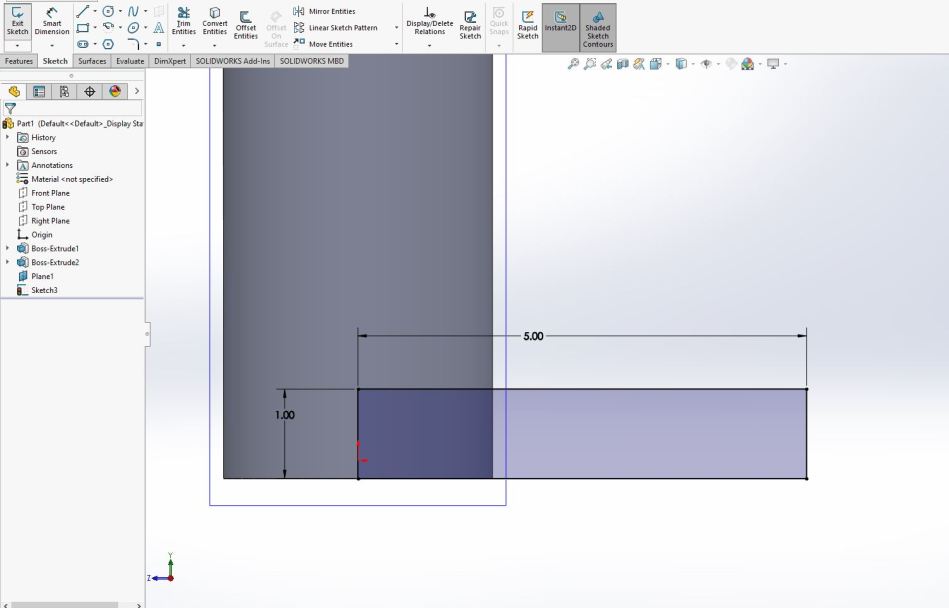Viewport: 949px width, 608px height.
Task: Switch to the Features tab
Action: coord(19,61)
